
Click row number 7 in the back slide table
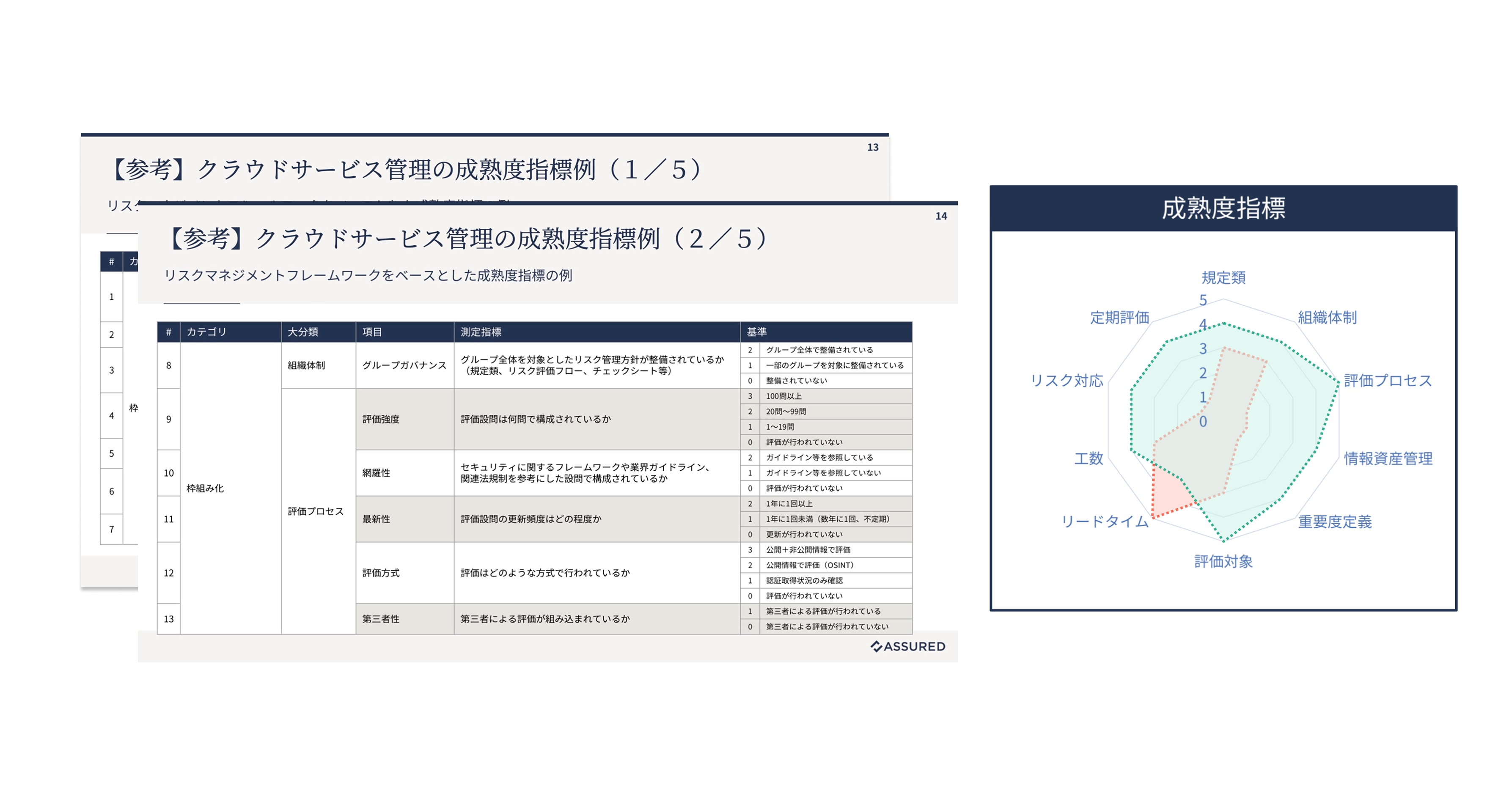tap(112, 530)
